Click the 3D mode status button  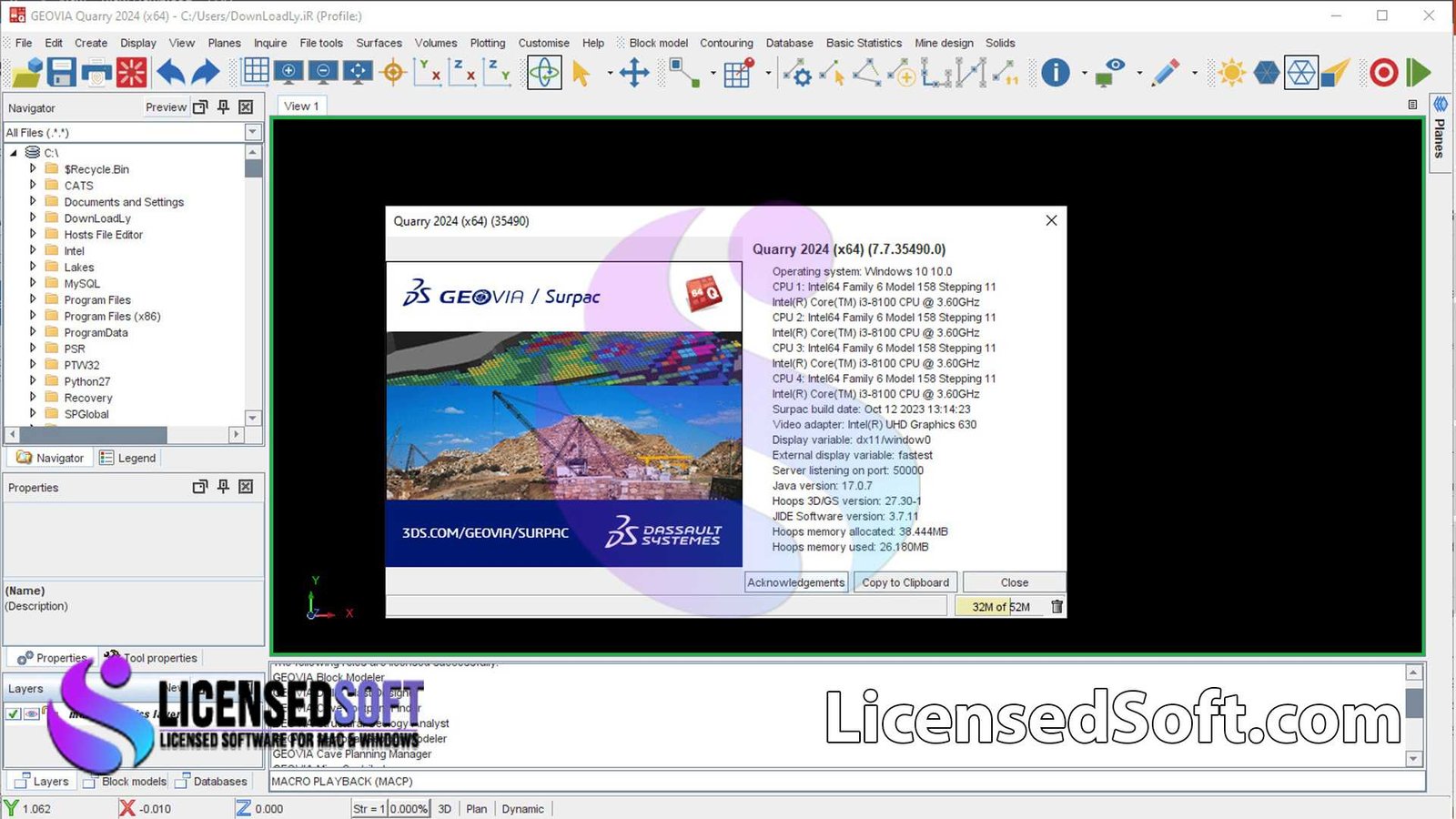445,808
